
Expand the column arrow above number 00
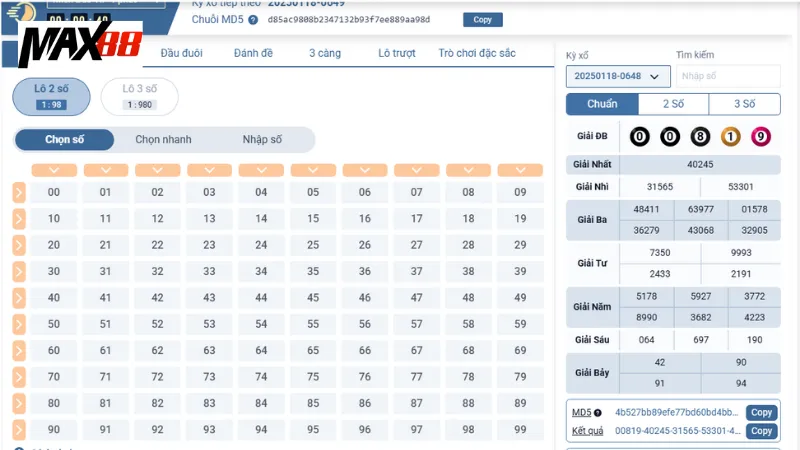[54, 170]
